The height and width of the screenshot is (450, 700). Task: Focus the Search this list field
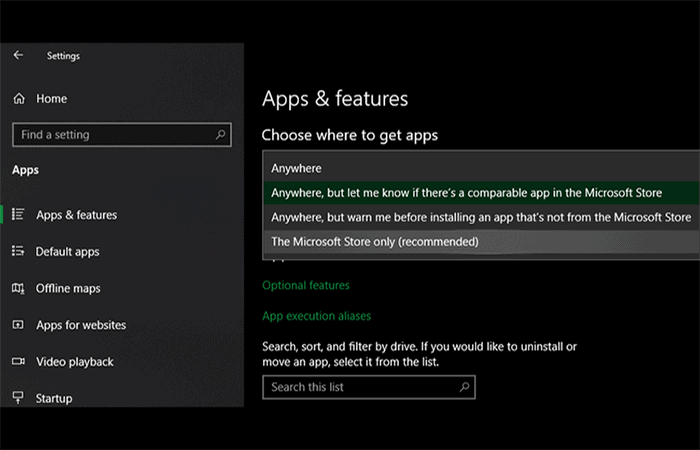coord(369,387)
